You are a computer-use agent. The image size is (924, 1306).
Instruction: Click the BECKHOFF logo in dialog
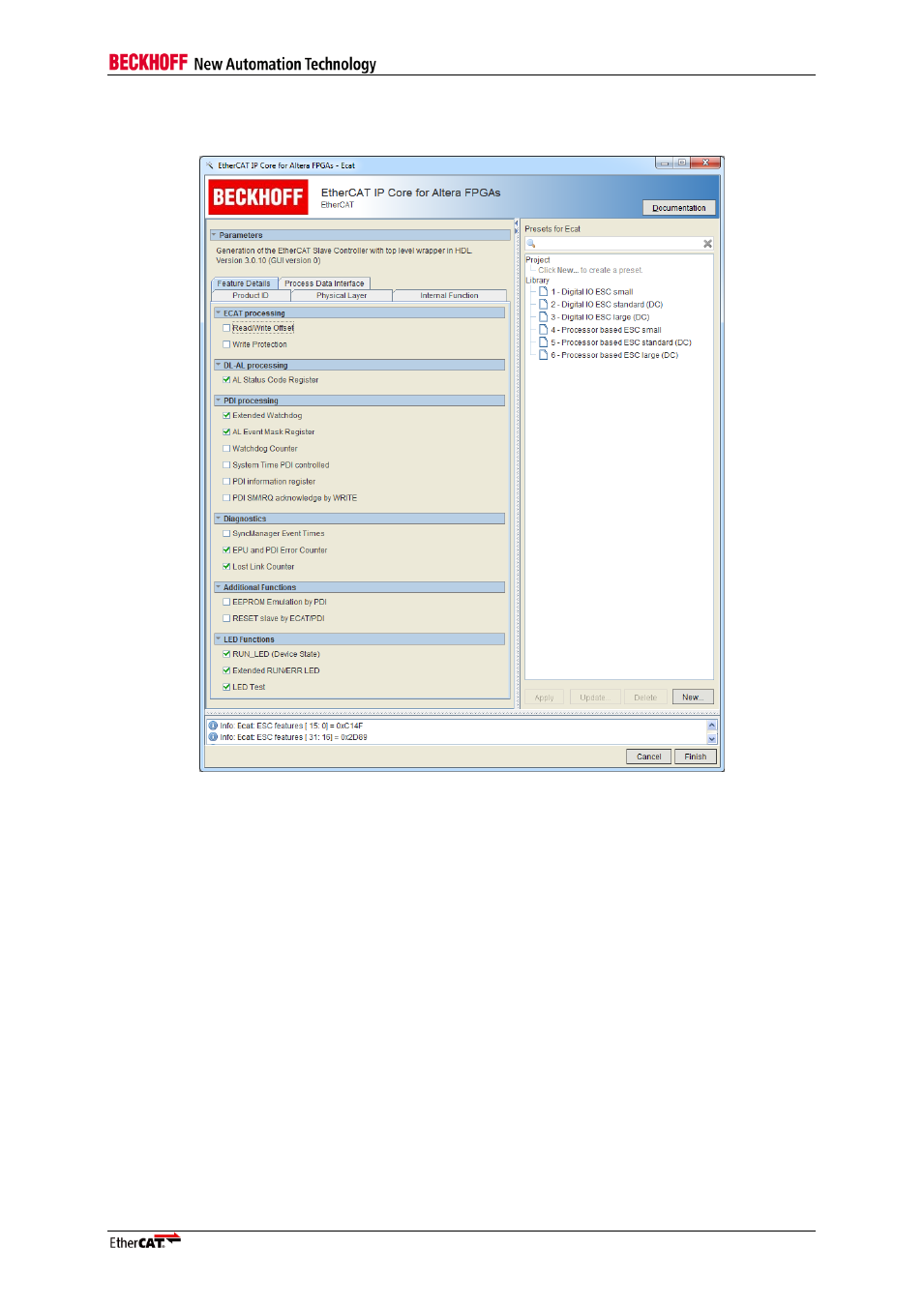tap(258, 197)
